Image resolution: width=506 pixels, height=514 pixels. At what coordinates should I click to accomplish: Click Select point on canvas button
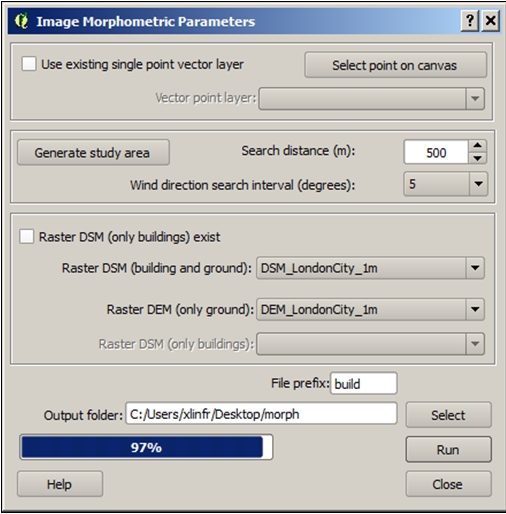point(395,65)
